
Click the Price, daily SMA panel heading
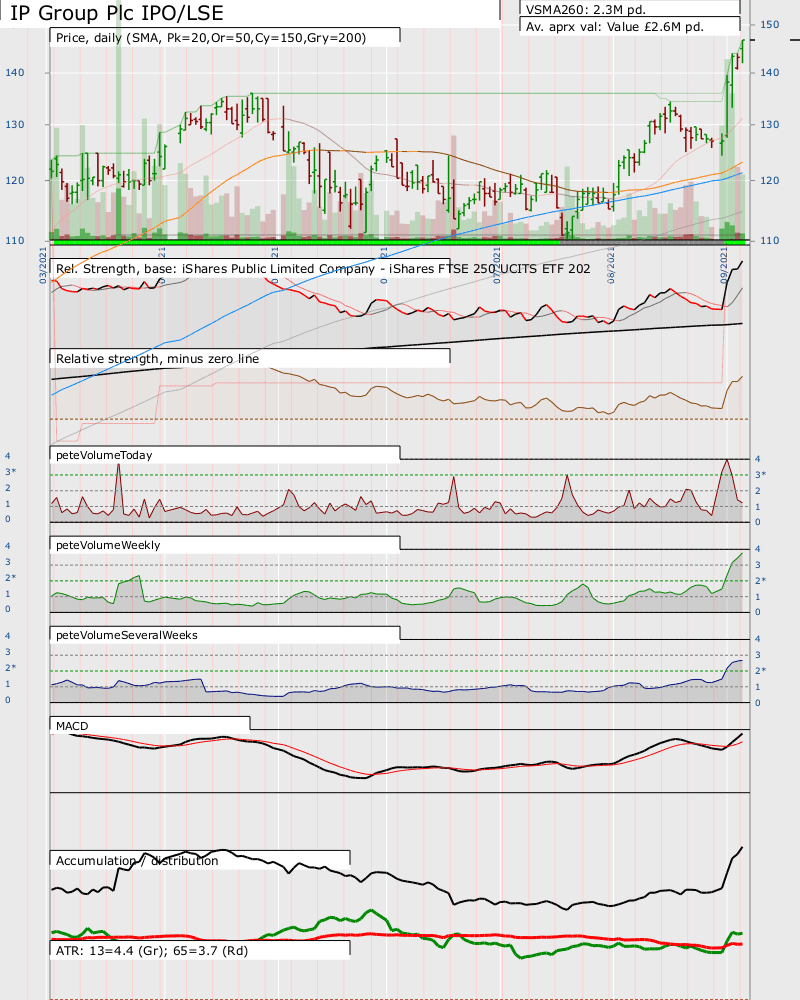(x=211, y=38)
